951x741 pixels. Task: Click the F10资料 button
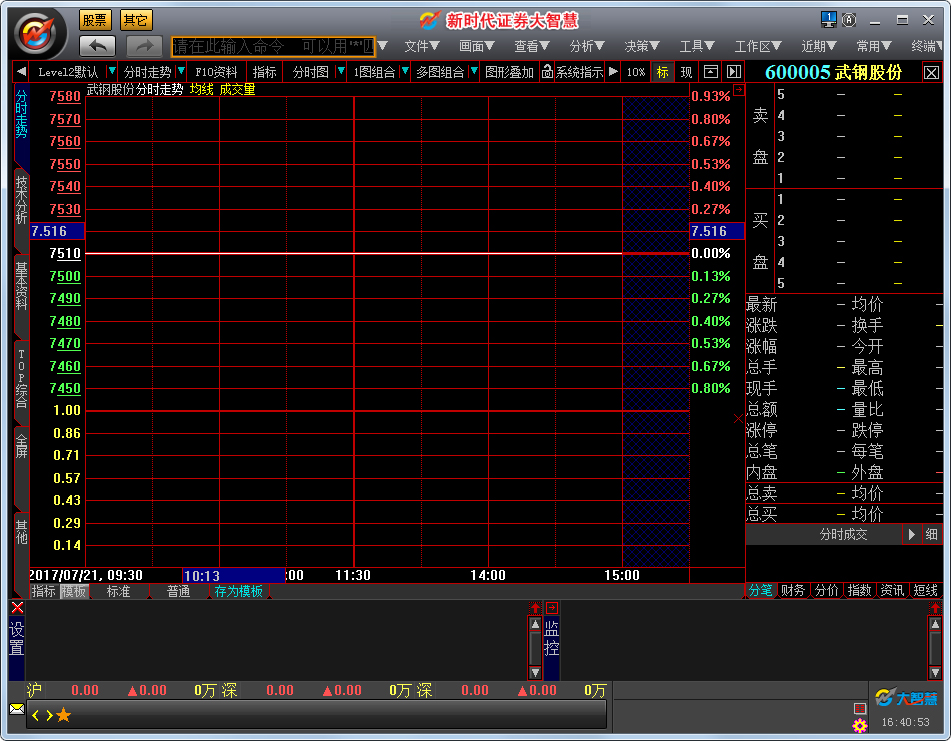(216, 72)
